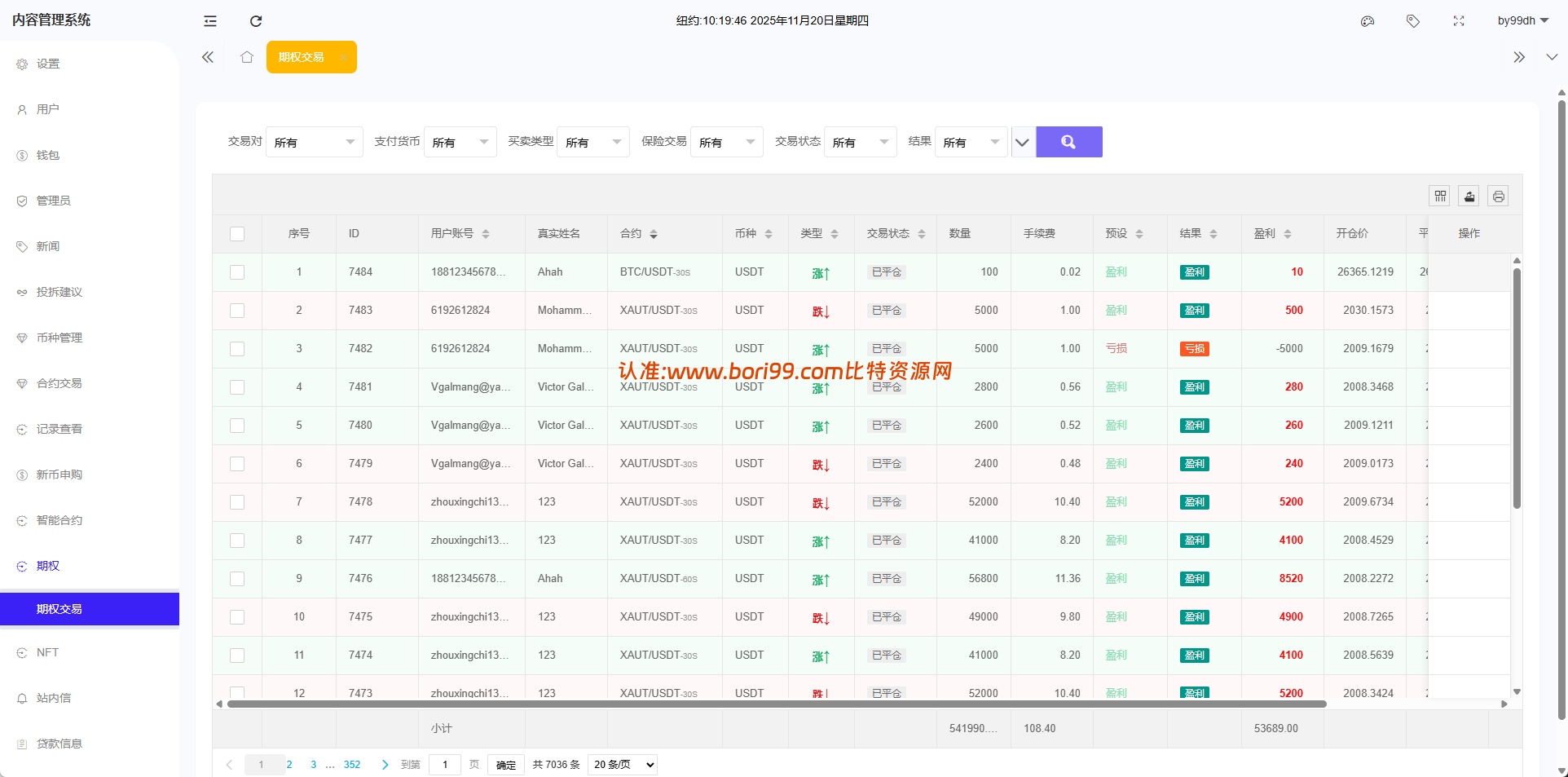Go to home tab icon

[x=247, y=57]
